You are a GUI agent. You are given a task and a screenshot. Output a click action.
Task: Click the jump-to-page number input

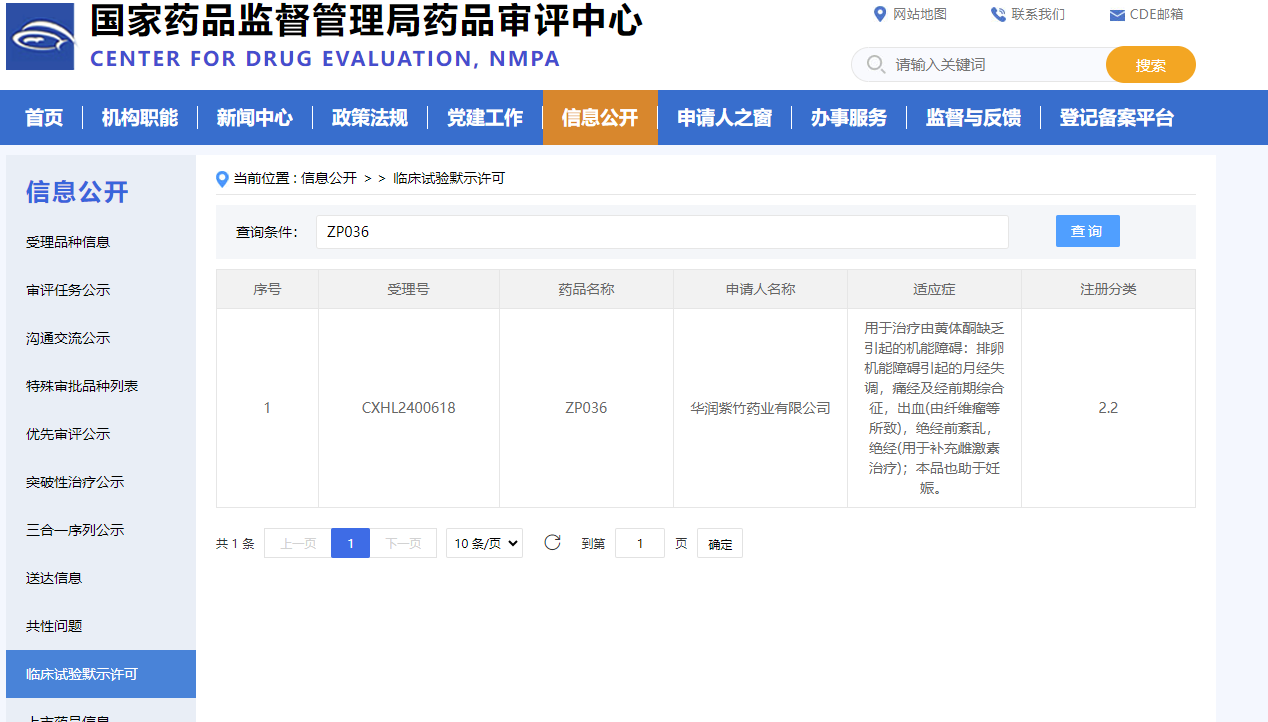639,544
